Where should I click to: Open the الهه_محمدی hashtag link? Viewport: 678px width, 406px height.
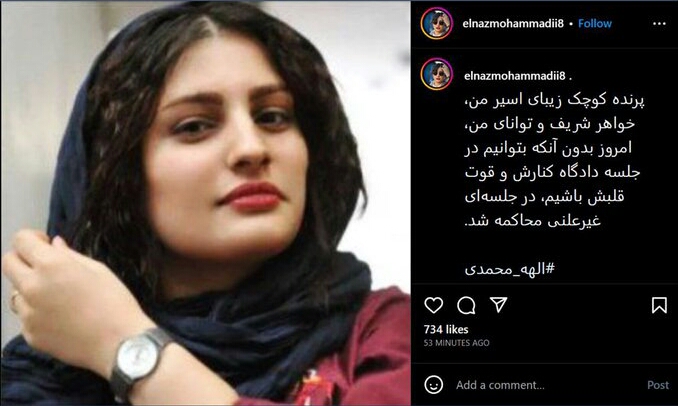tap(509, 269)
